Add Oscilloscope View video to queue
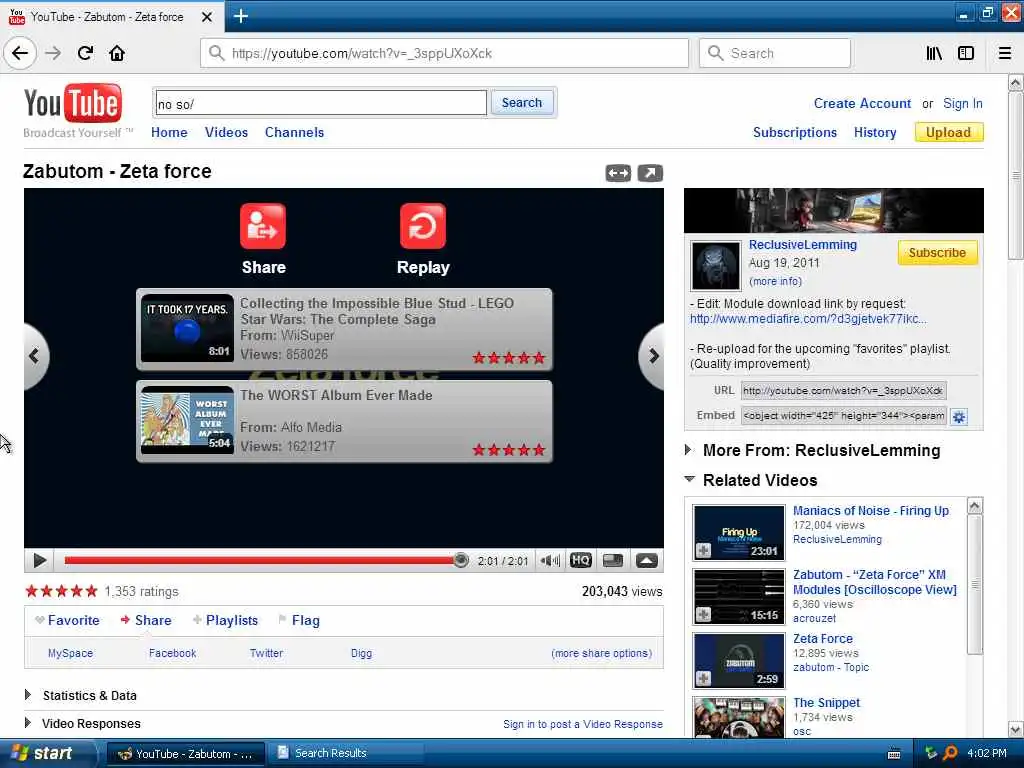The height and width of the screenshot is (768, 1024). [x=703, y=615]
